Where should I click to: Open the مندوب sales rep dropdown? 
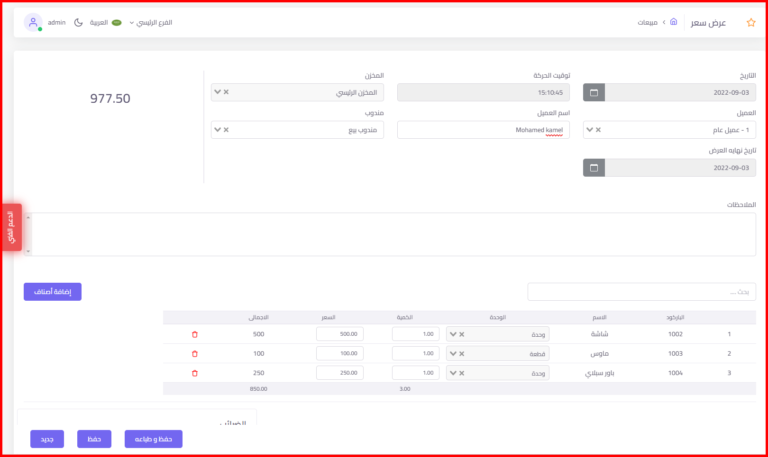(x=217, y=130)
